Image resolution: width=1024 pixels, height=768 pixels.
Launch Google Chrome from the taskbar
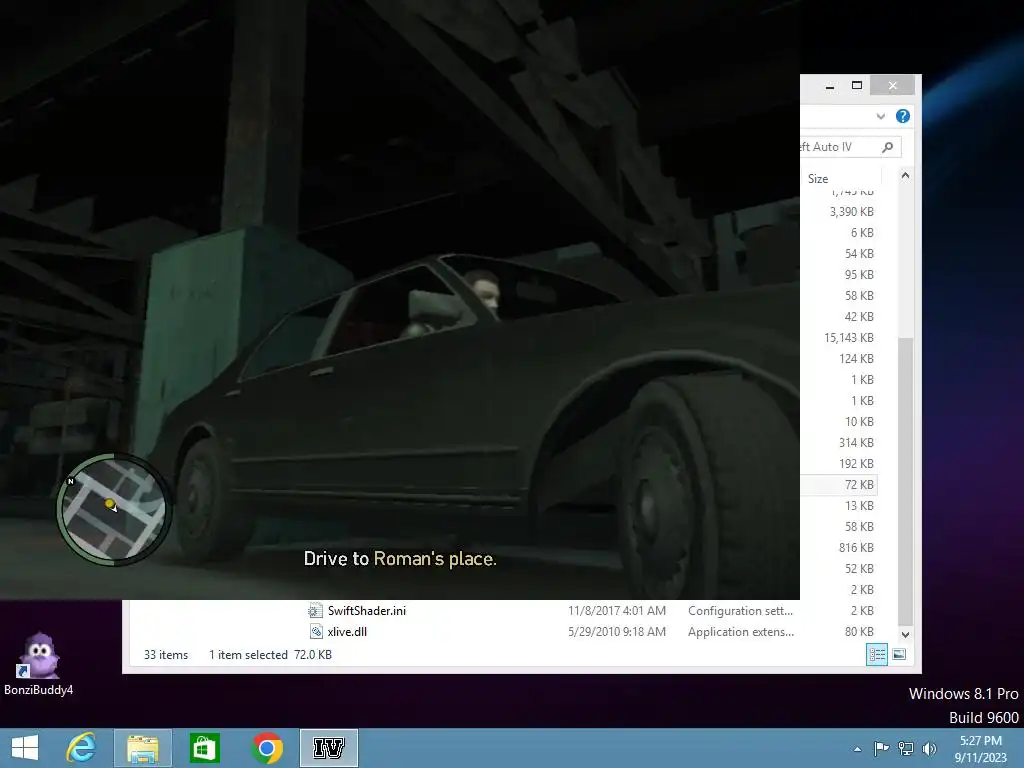[266, 748]
